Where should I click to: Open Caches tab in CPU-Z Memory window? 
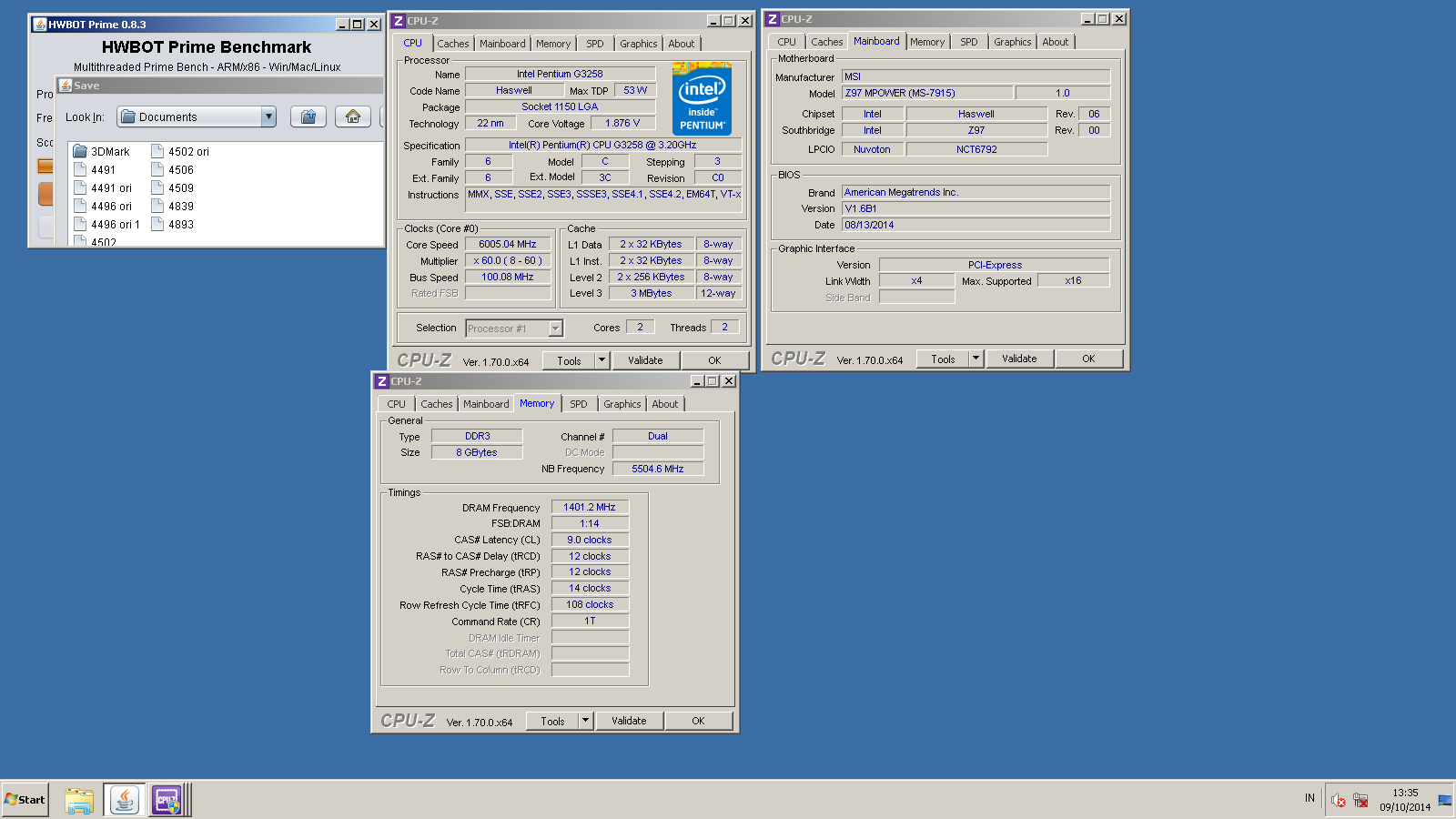(x=436, y=404)
